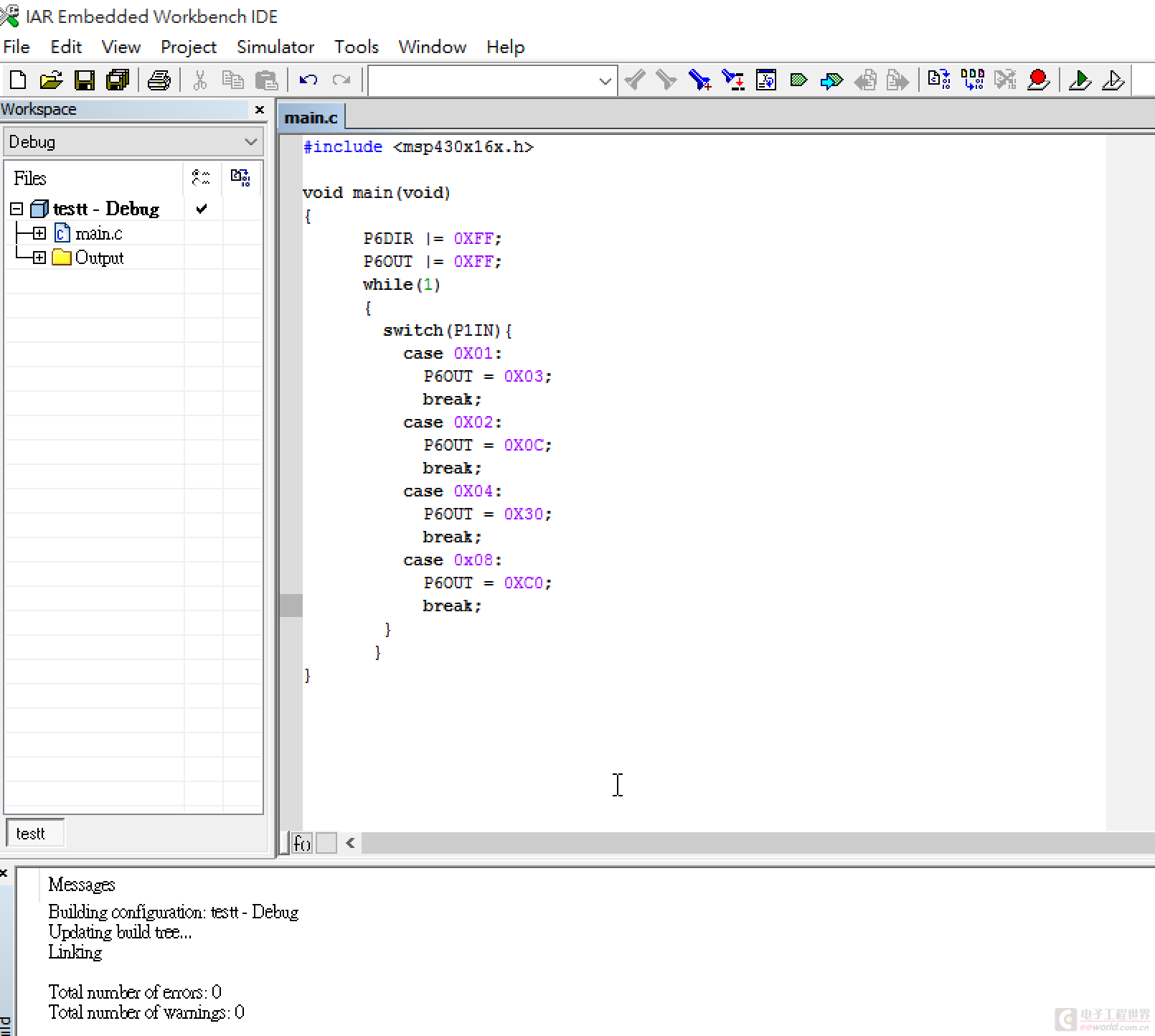The image size is (1155, 1036).
Task: Click the #include line in the editor
Action: point(418,146)
